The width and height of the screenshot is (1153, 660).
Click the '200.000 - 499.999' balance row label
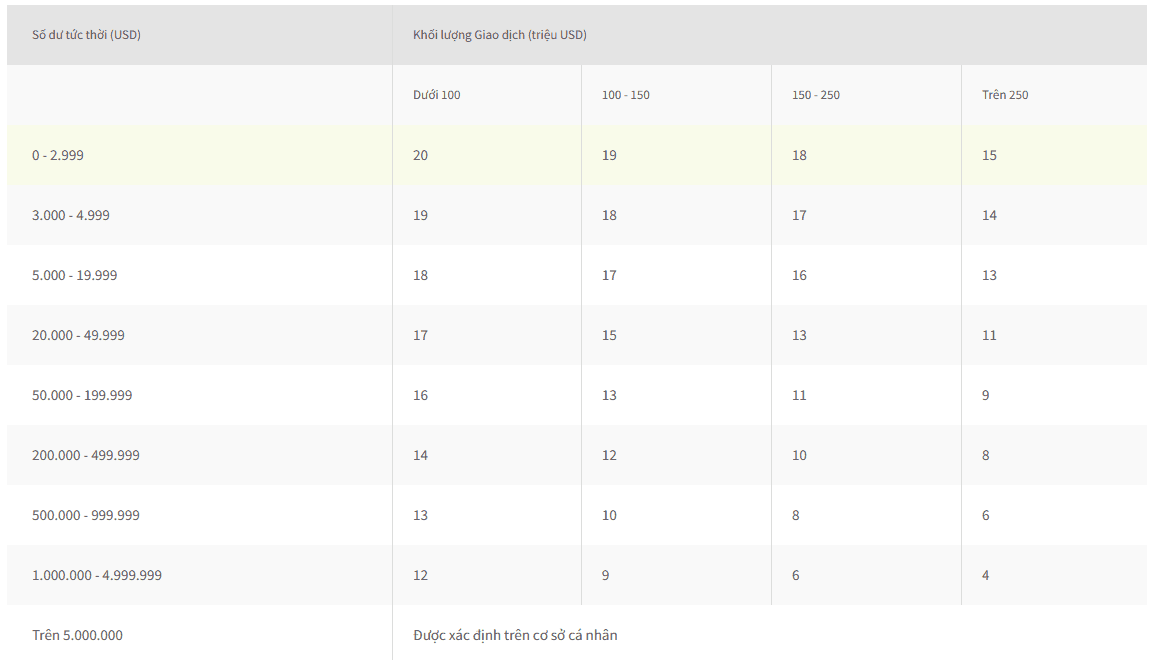85,456
